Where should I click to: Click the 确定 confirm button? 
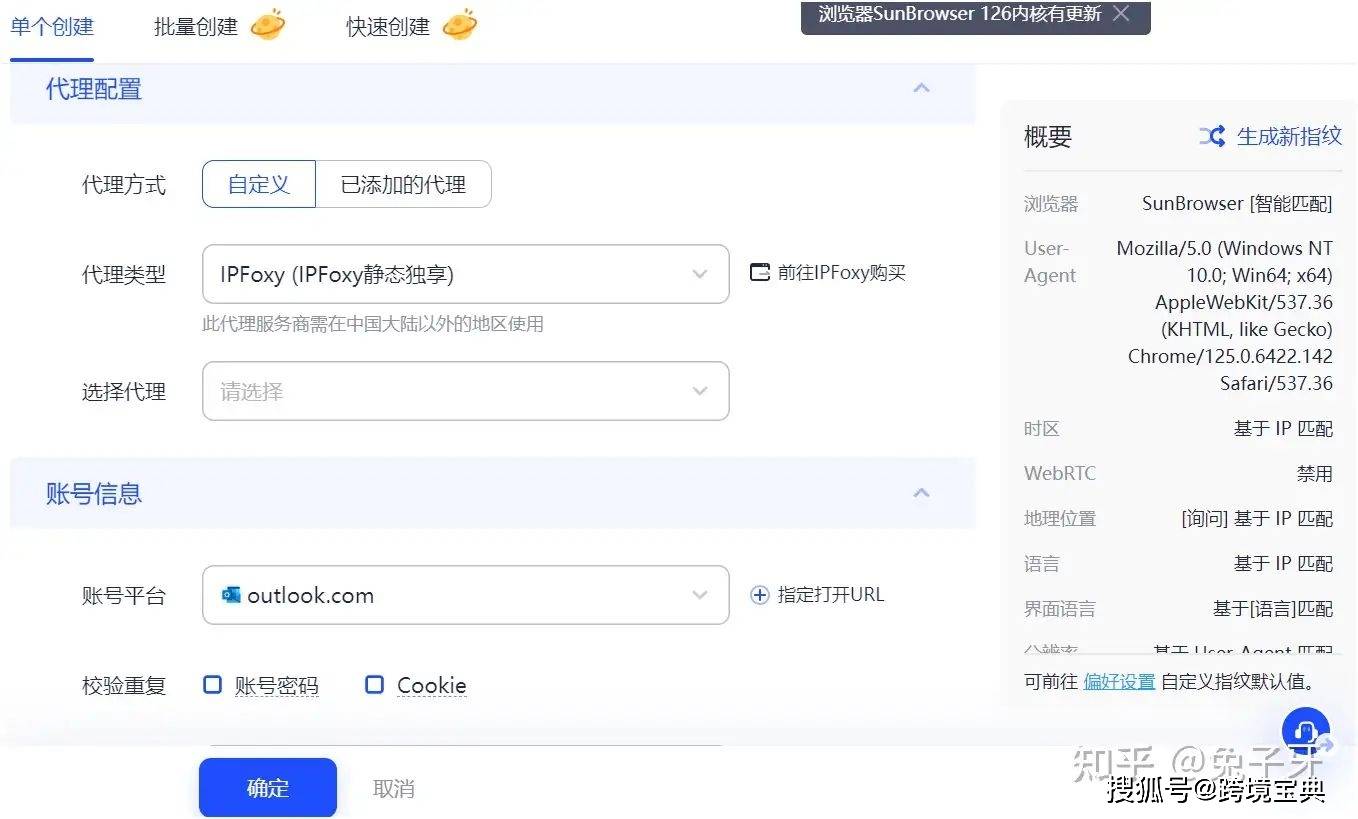[267, 788]
